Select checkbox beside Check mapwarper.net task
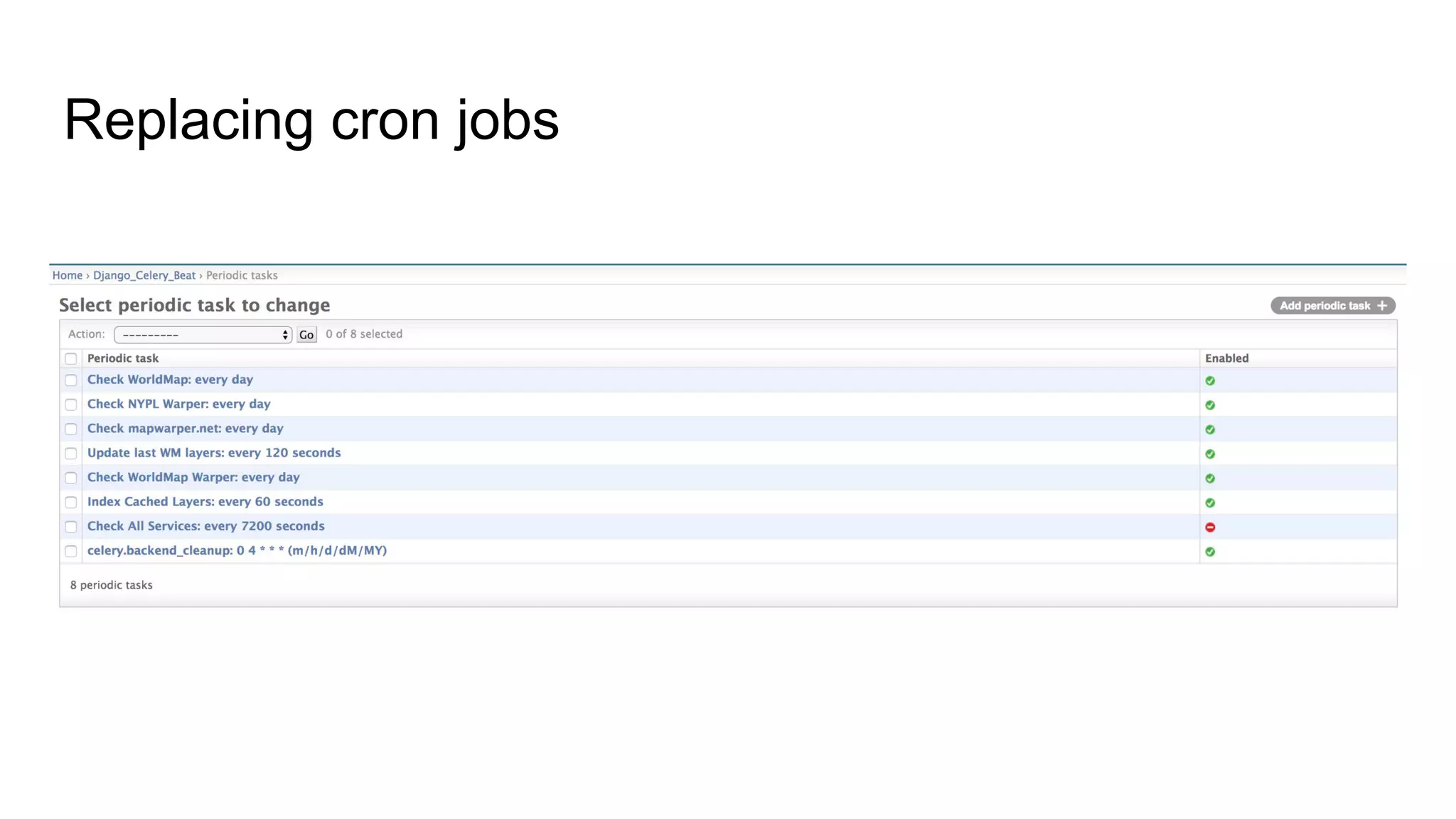Viewport: 1456px width, 819px height. pyautogui.click(x=71, y=429)
